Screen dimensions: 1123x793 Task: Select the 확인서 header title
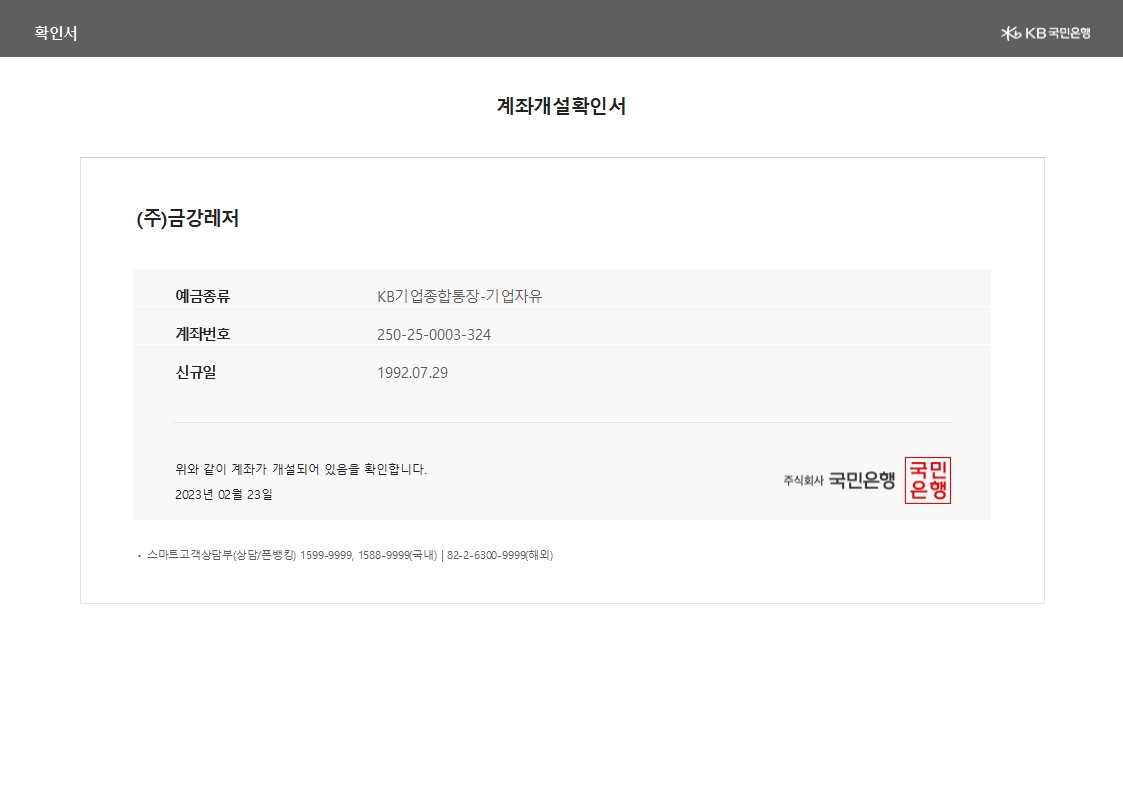pyautogui.click(x=56, y=33)
